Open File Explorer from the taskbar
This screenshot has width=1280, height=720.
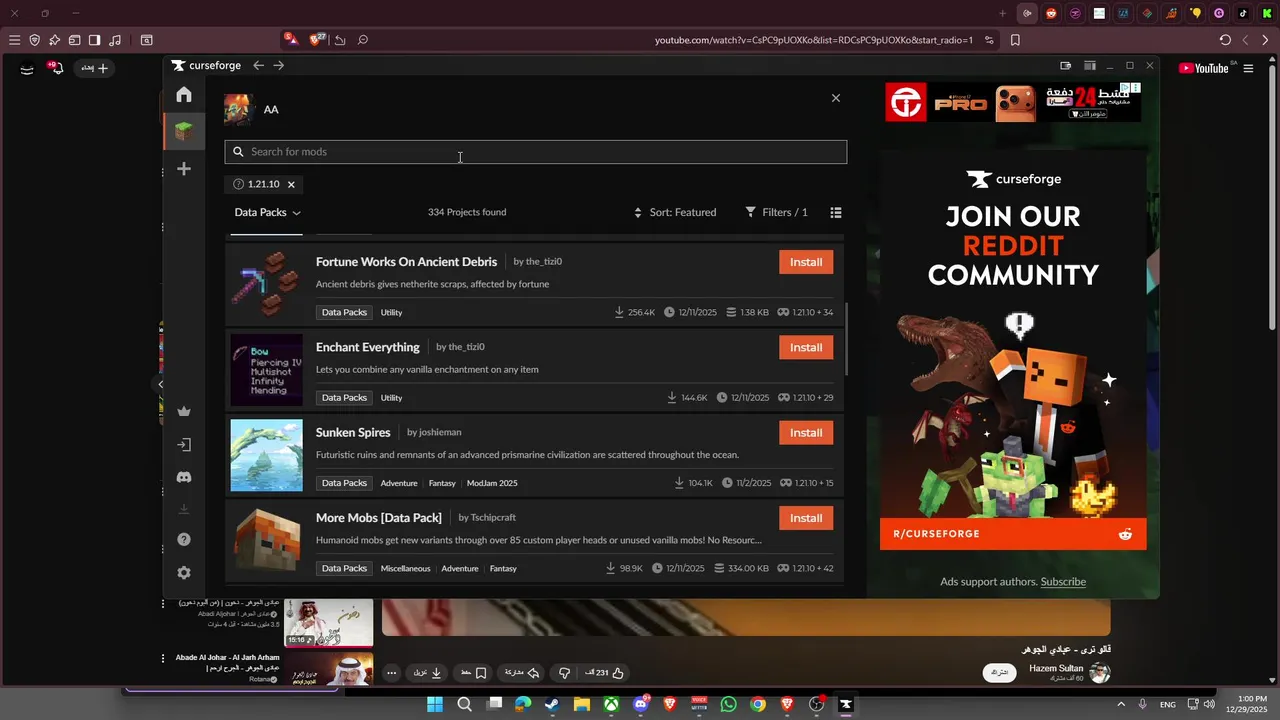click(x=581, y=704)
